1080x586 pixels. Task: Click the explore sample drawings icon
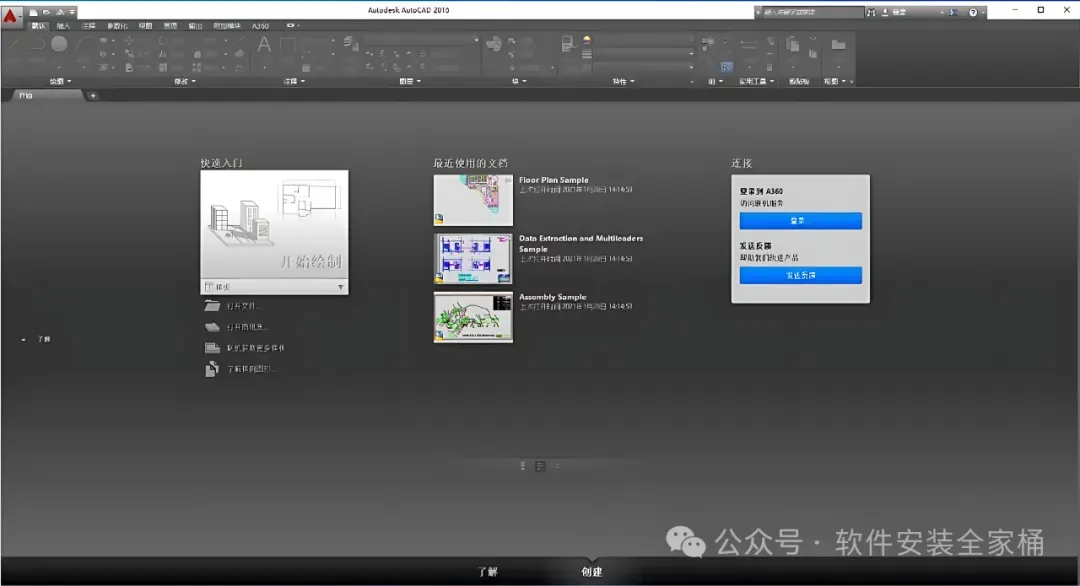coord(211,369)
